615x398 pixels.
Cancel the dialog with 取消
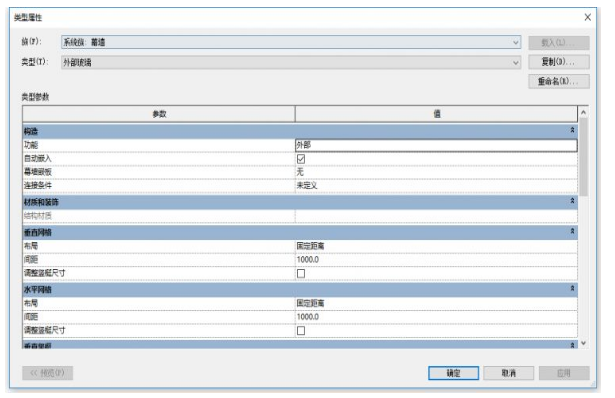click(509, 373)
